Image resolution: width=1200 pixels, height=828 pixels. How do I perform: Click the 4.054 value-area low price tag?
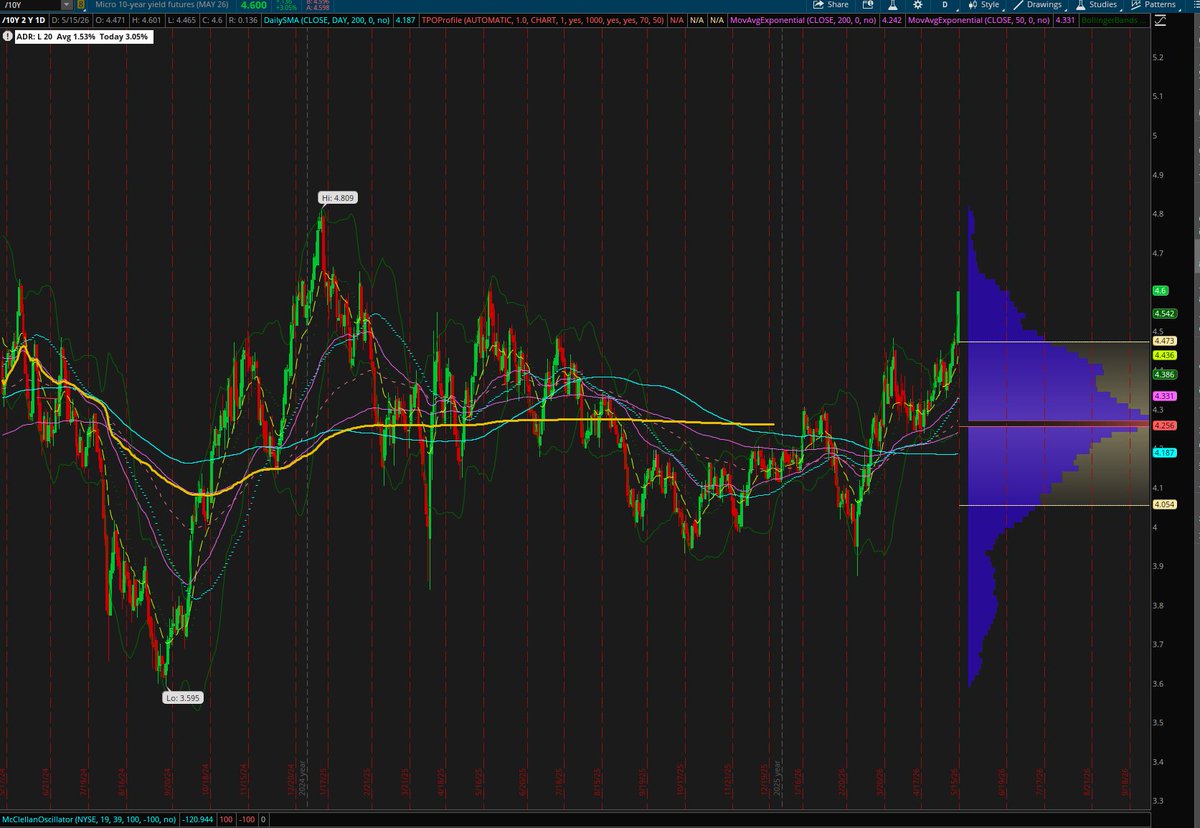click(1163, 505)
